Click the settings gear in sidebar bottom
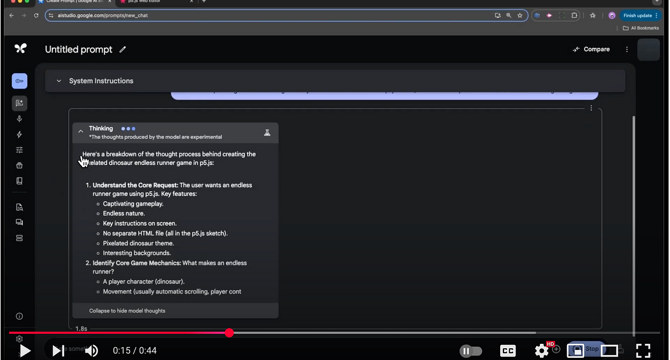The height and width of the screenshot is (360, 670). (19, 339)
